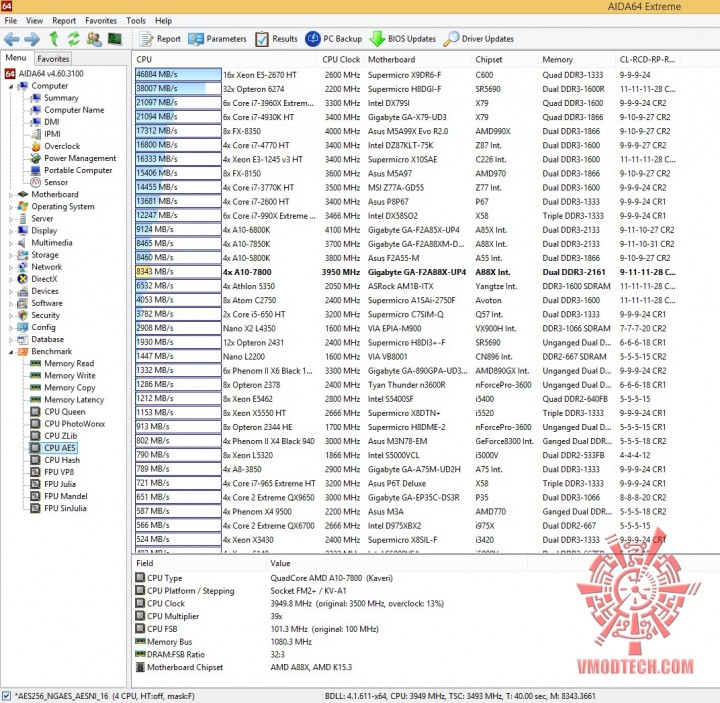This screenshot has height=703, width=720.
Task: Launch PC Backup from toolbar
Action: 333,39
